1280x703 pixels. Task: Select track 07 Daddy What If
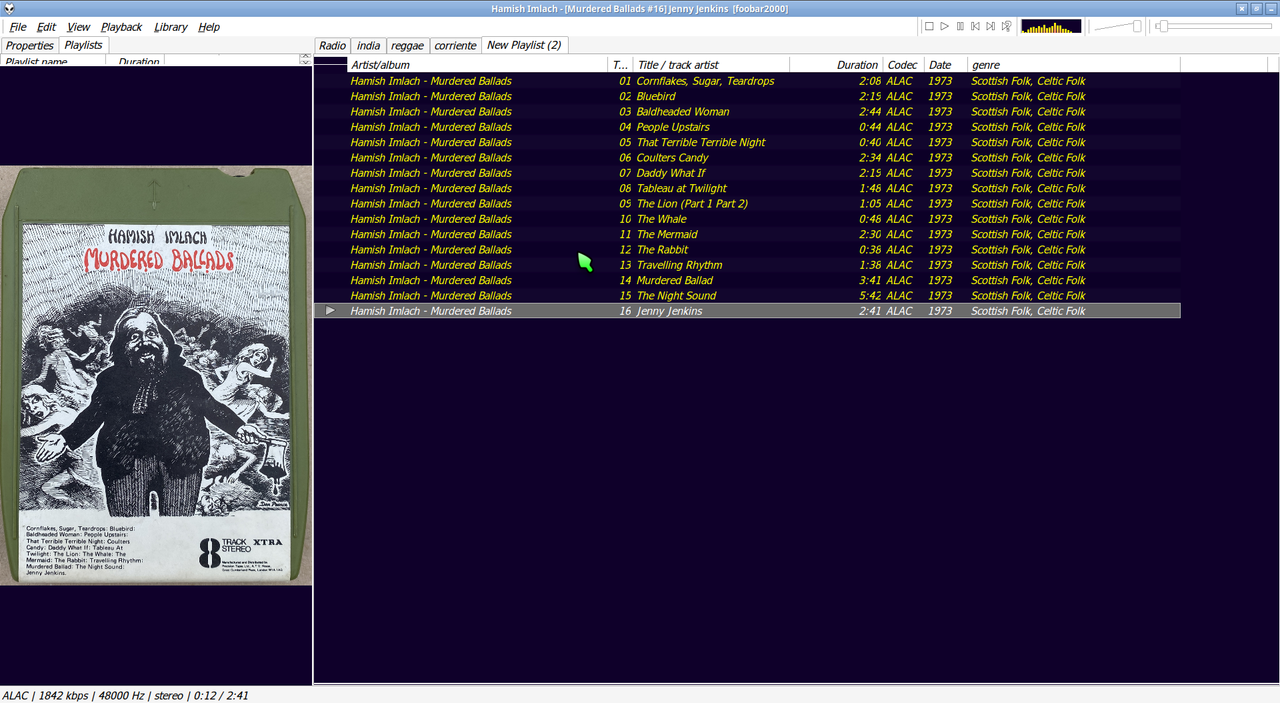pos(747,173)
